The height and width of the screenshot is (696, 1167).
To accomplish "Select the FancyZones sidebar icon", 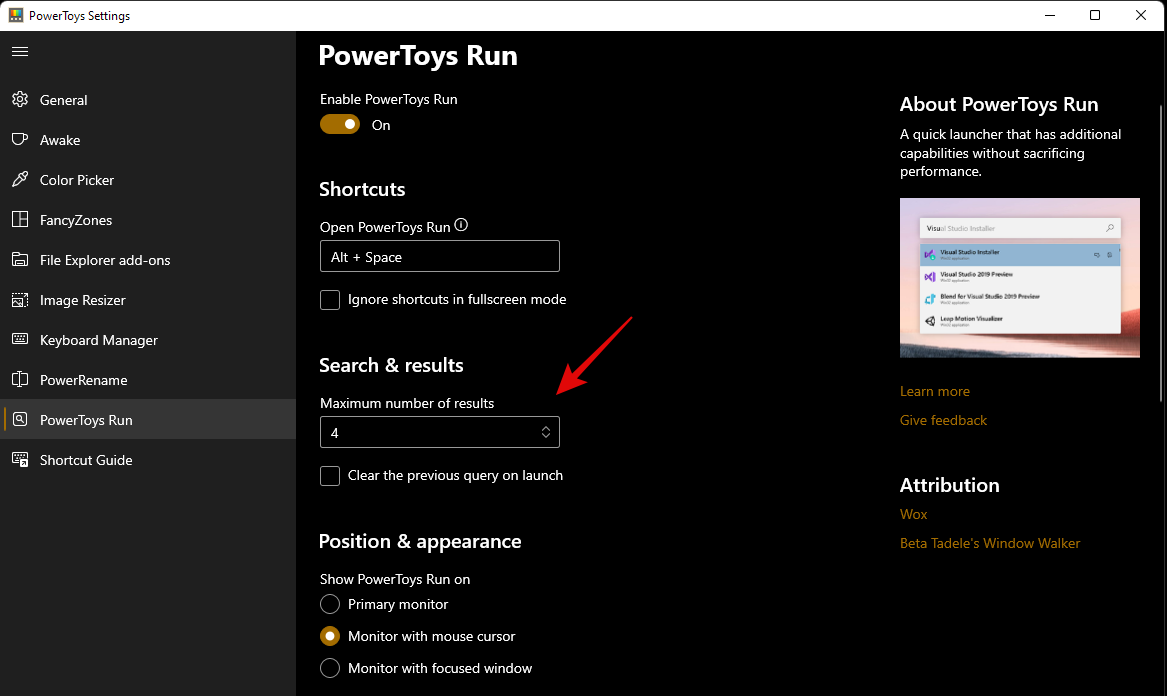I will (20, 220).
